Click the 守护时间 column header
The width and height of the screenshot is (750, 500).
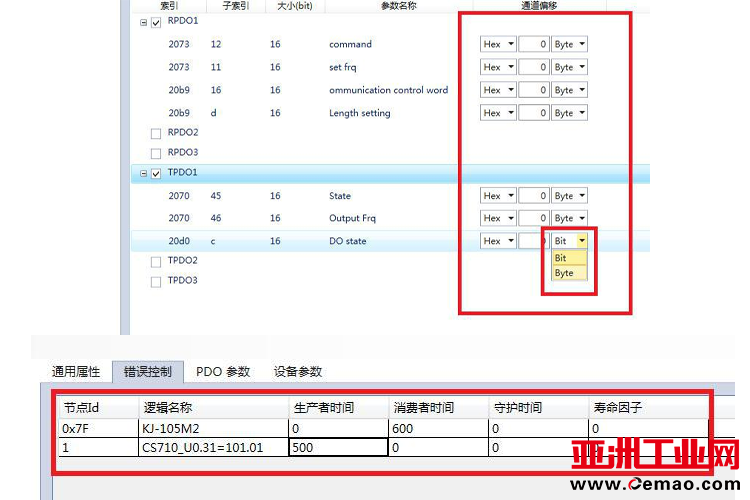coord(538,408)
